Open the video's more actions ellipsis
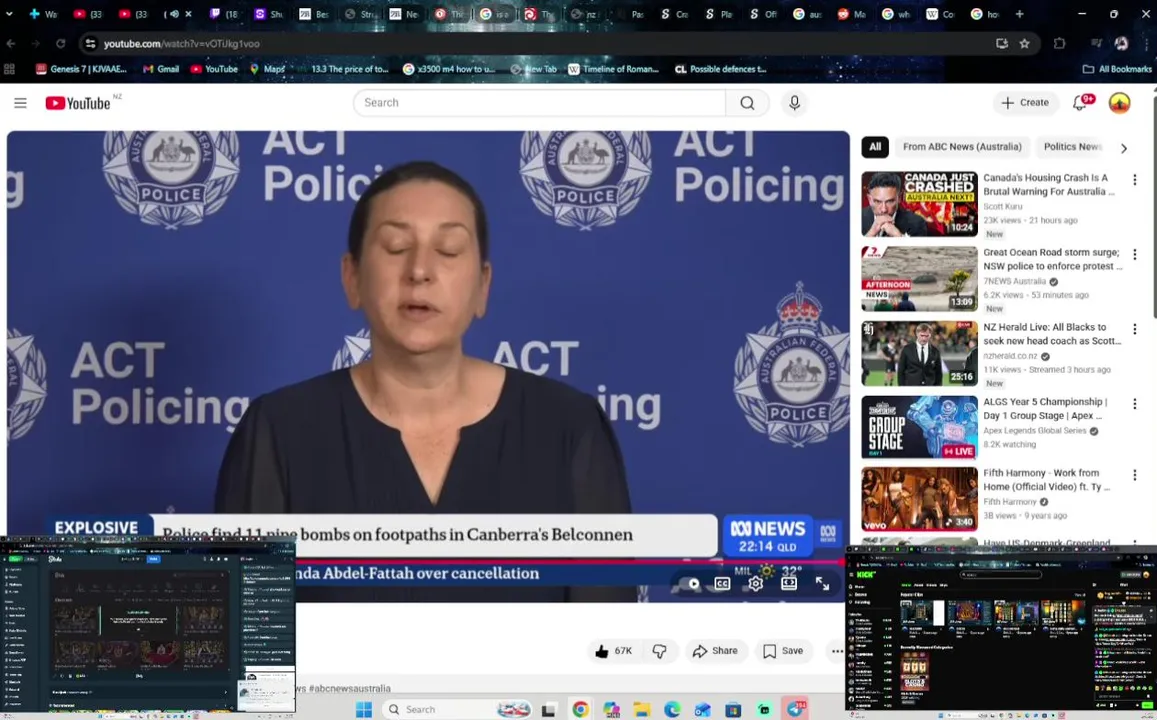The width and height of the screenshot is (1157, 720). click(836, 651)
